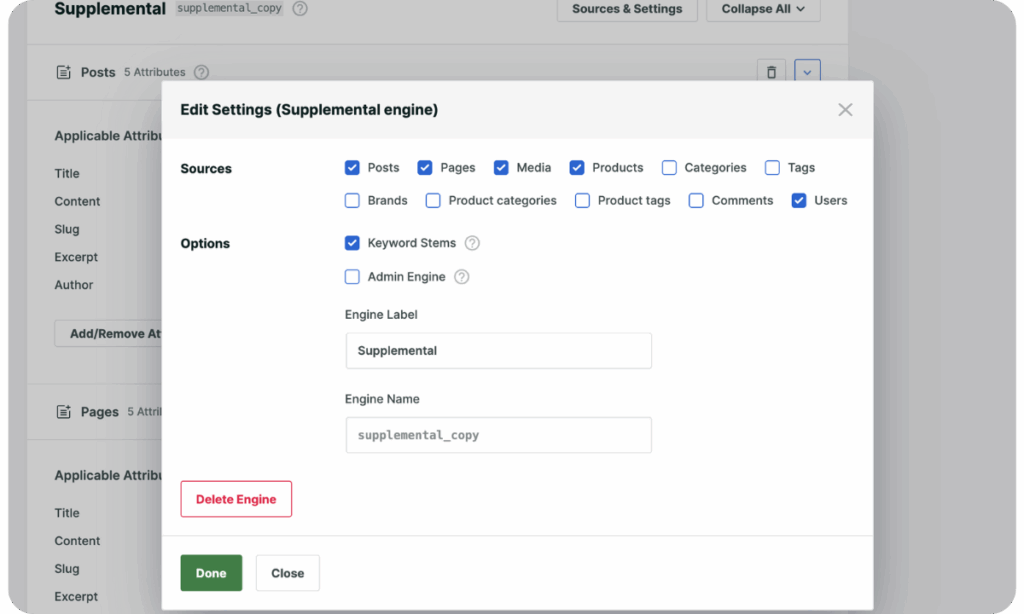Focus the Engine Label input field
This screenshot has width=1024, height=614.
[x=498, y=351]
